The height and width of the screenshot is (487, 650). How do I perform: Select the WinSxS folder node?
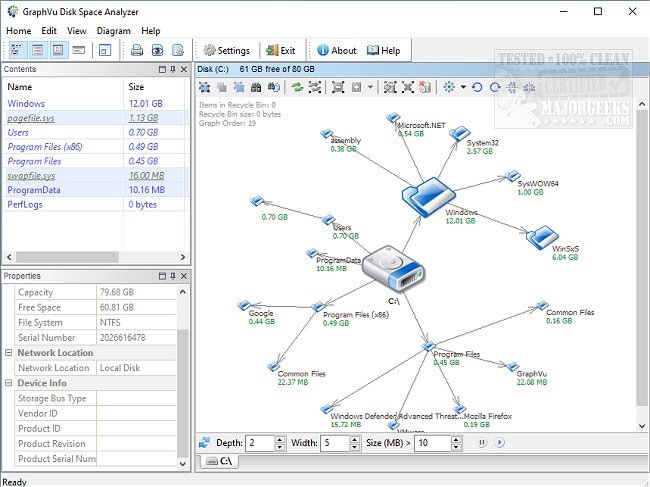[x=542, y=237]
